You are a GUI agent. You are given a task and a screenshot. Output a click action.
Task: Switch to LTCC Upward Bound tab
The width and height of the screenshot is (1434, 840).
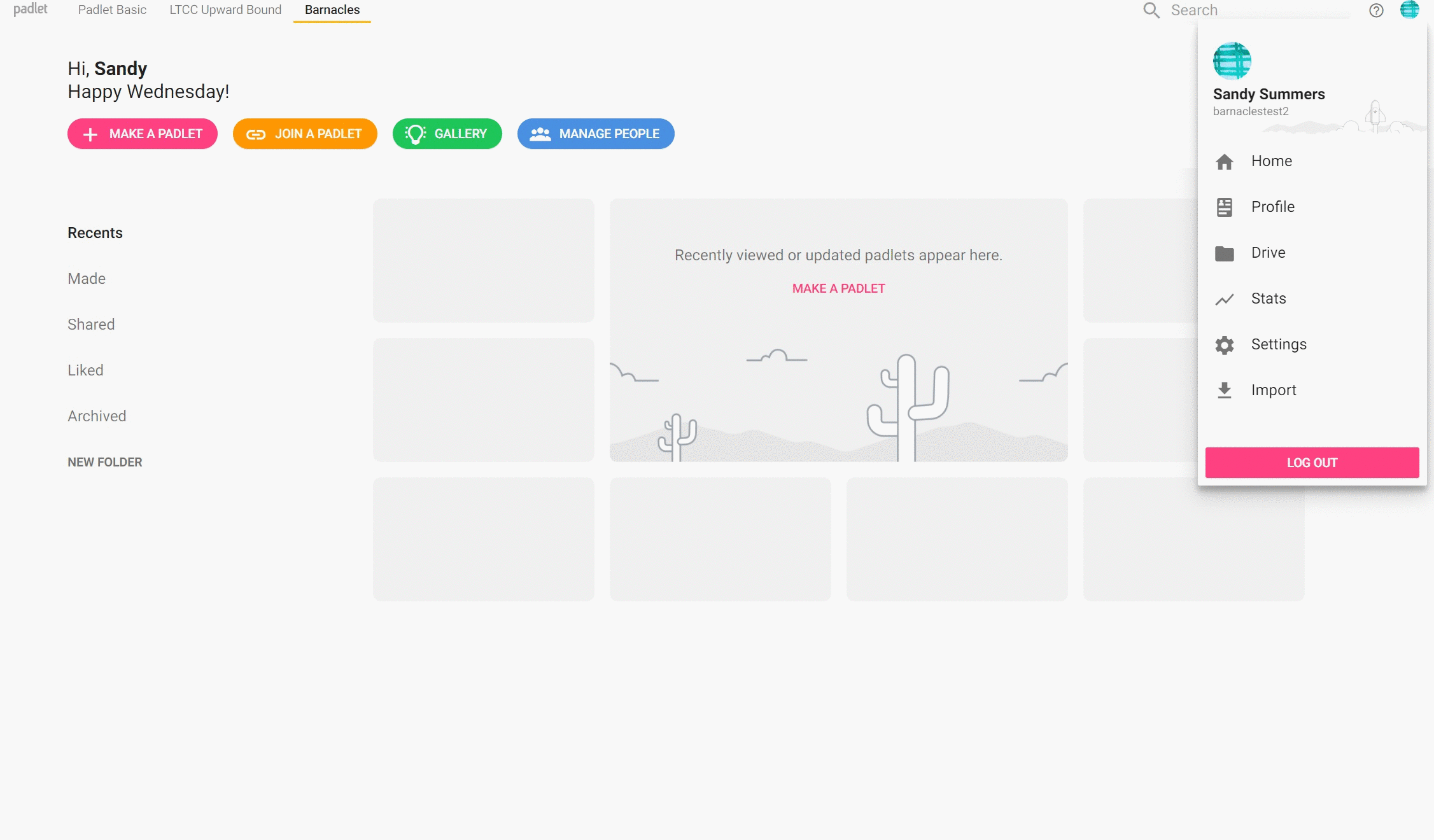pos(225,10)
